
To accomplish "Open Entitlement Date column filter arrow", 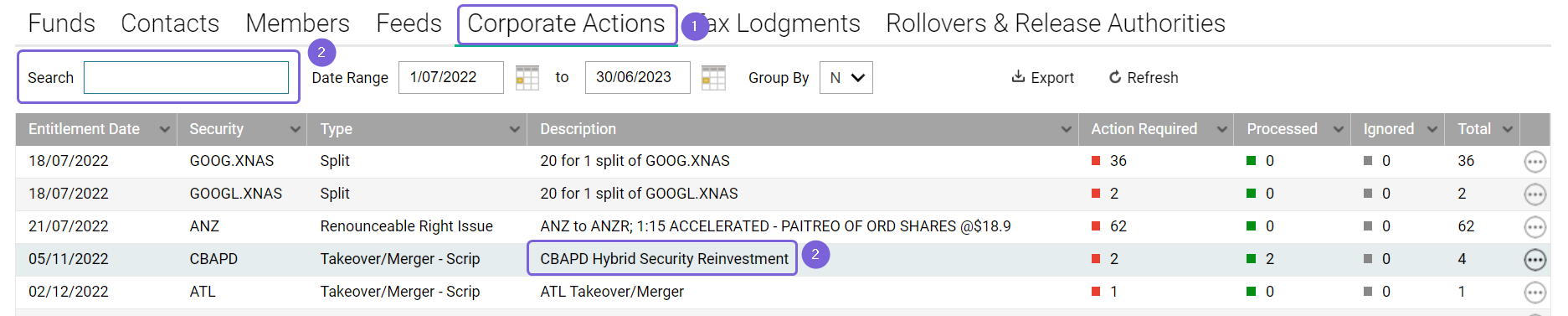I will point(165,129).
